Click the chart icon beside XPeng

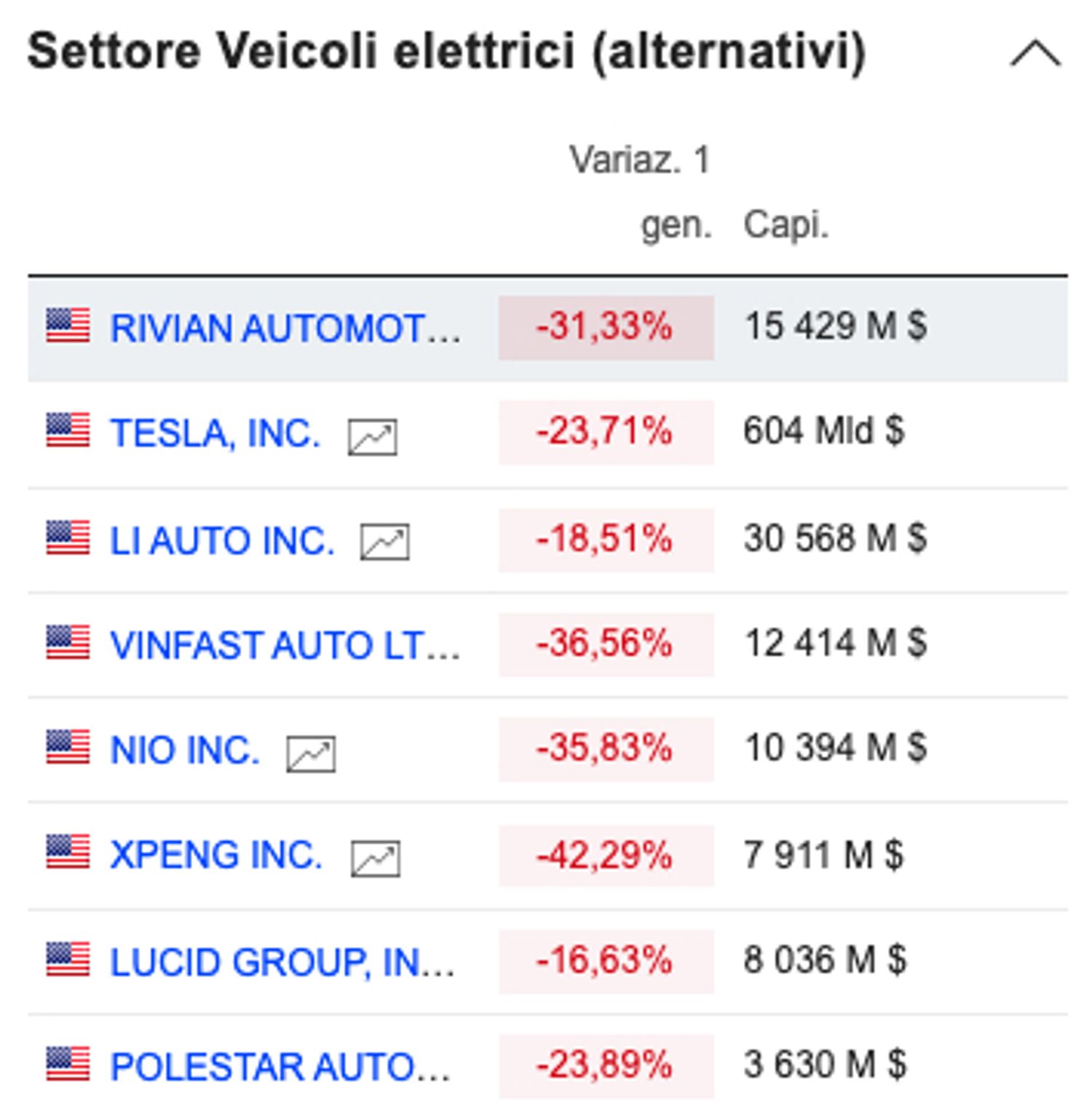(x=375, y=858)
